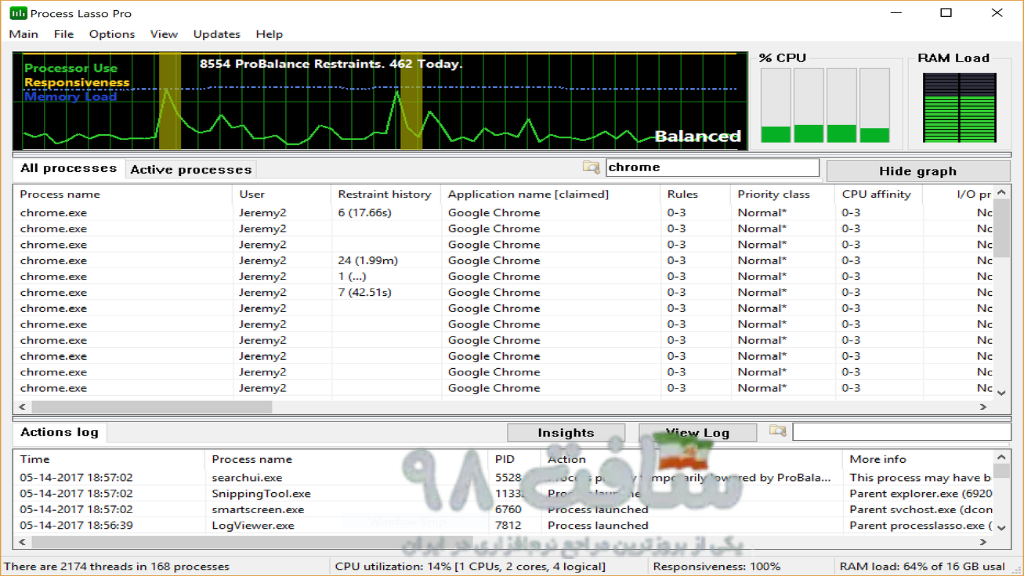Click the Processor Use graph legend label
1024x576 pixels.
tap(71, 68)
